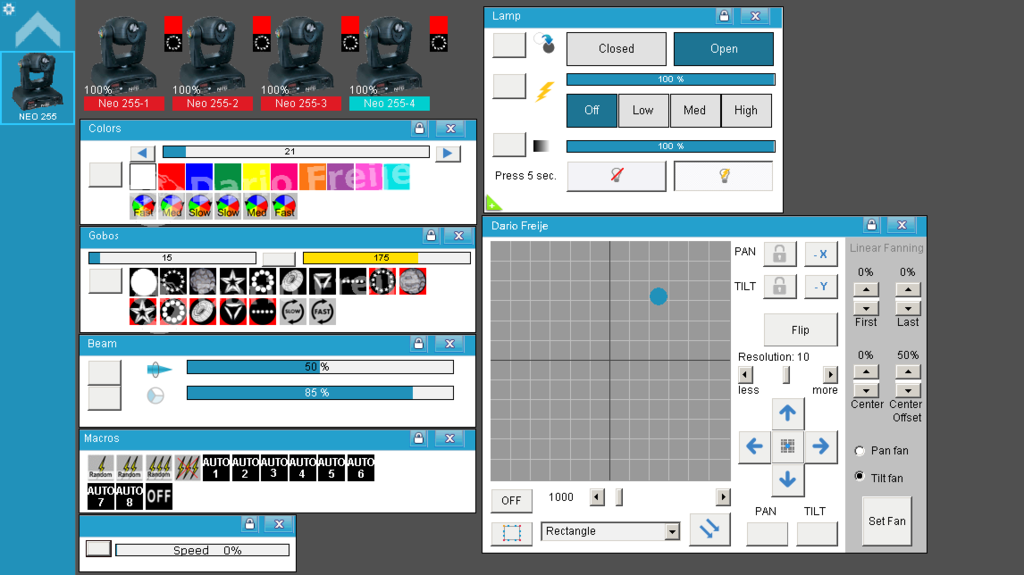Adjust the color wheel slider showing 21
The width and height of the screenshot is (1024, 575).
[296, 152]
